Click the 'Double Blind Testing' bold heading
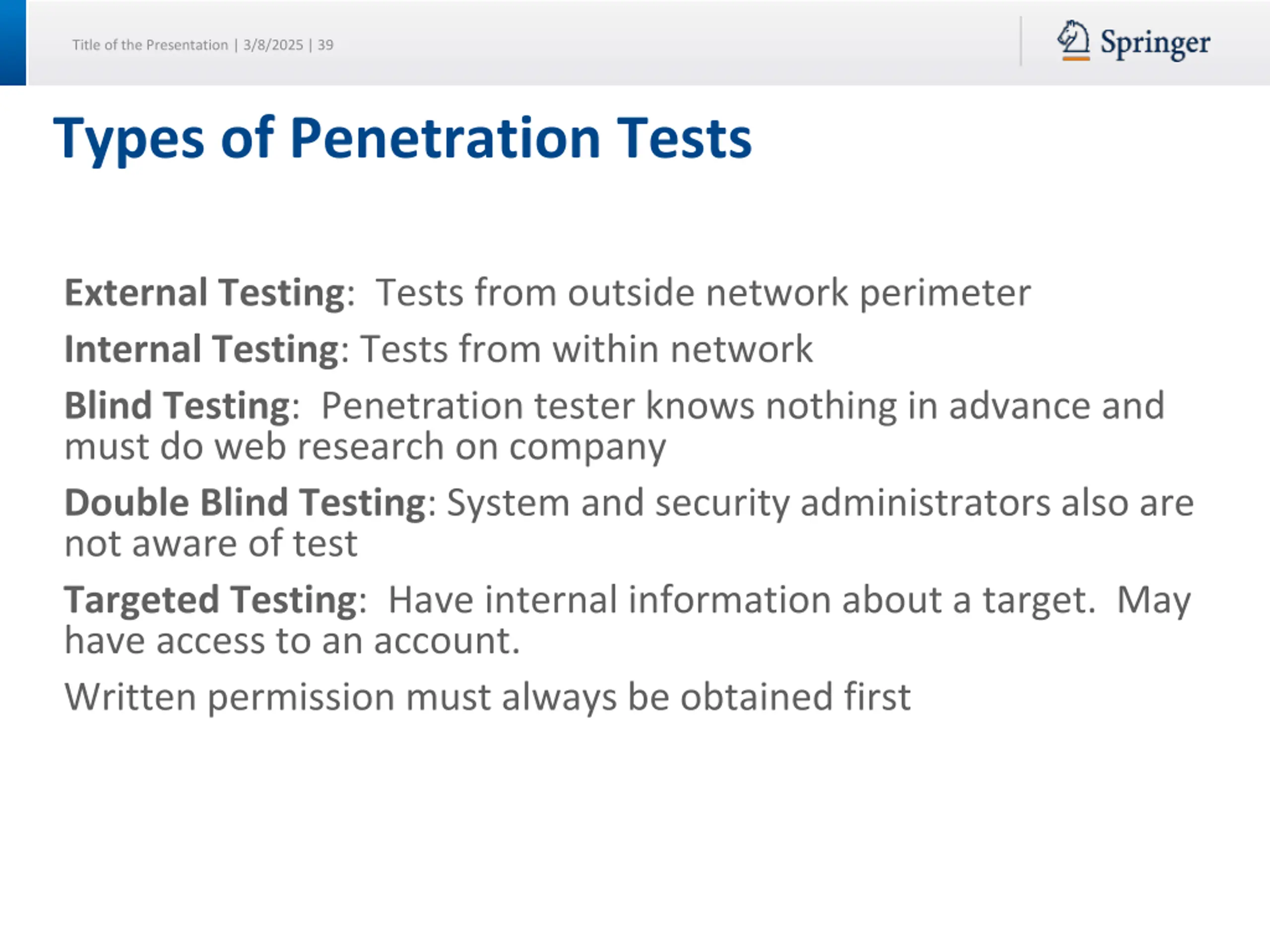The width and height of the screenshot is (1270, 952). (x=245, y=503)
